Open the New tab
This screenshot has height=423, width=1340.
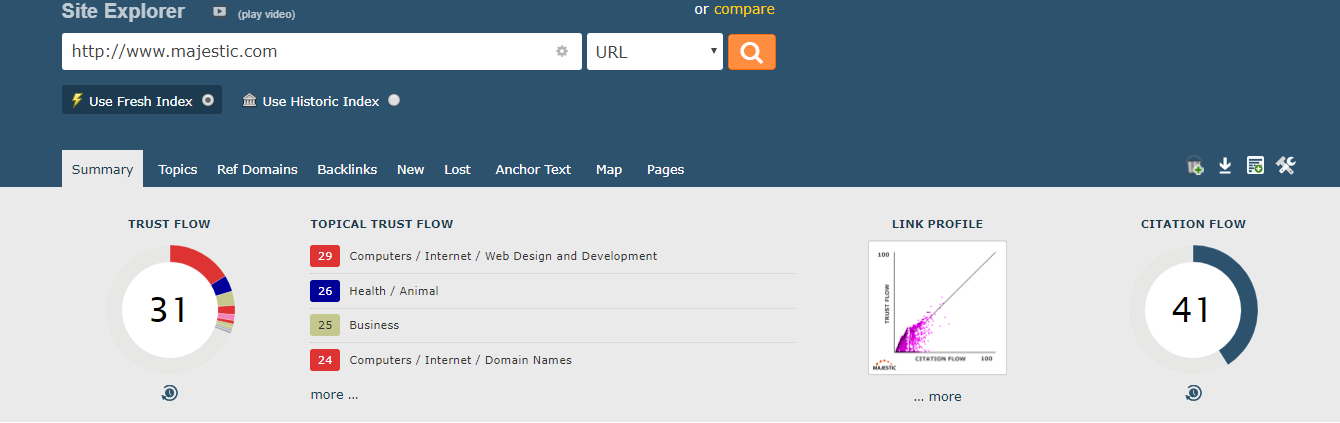411,169
